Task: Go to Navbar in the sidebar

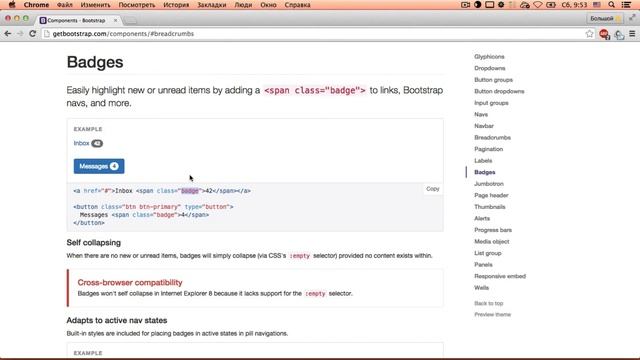Action: pyautogui.click(x=484, y=126)
